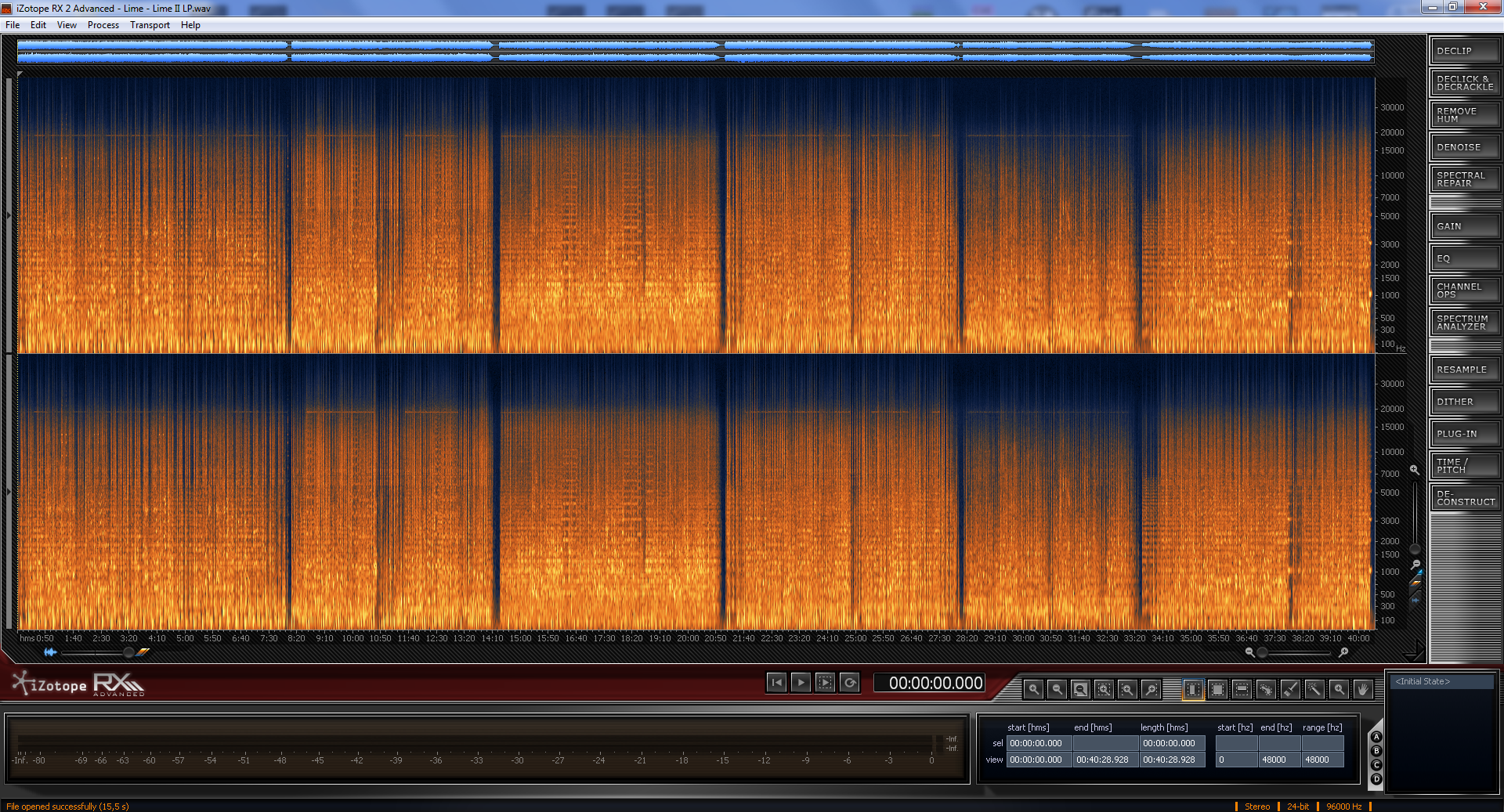The width and height of the screenshot is (1504, 812).
Task: Open the Process menu
Action: [x=103, y=25]
